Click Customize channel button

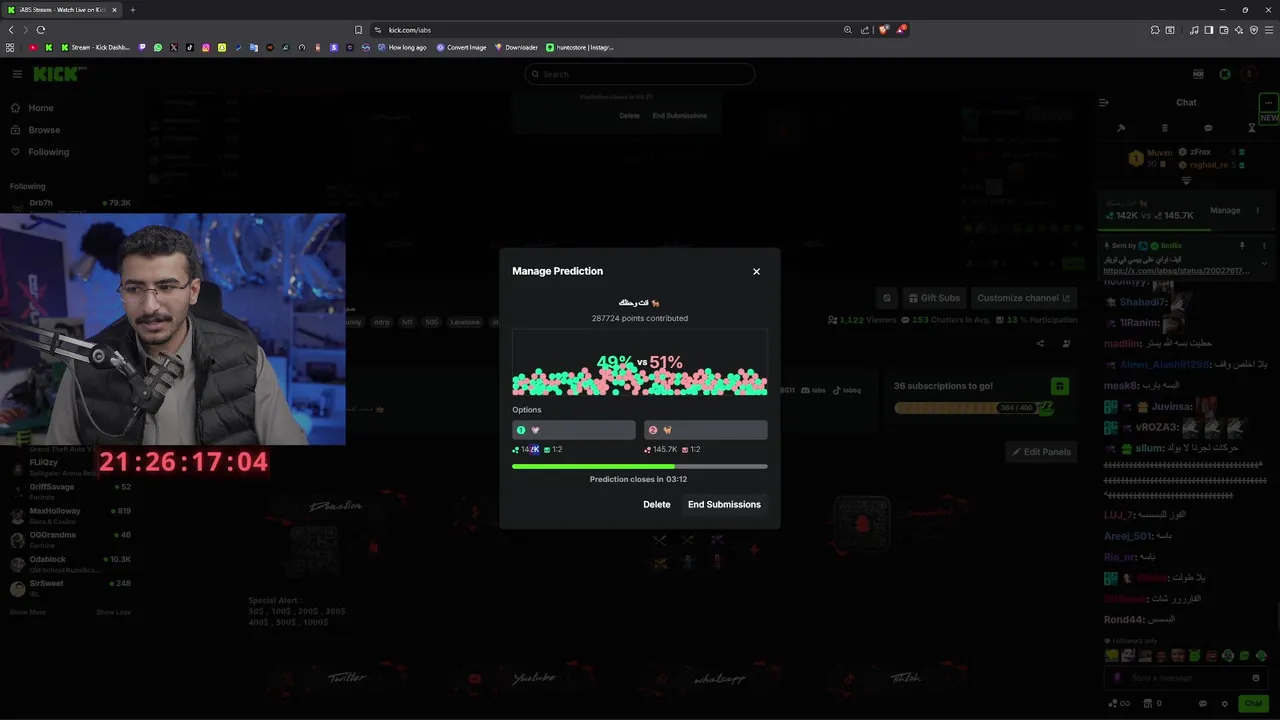coord(1023,298)
